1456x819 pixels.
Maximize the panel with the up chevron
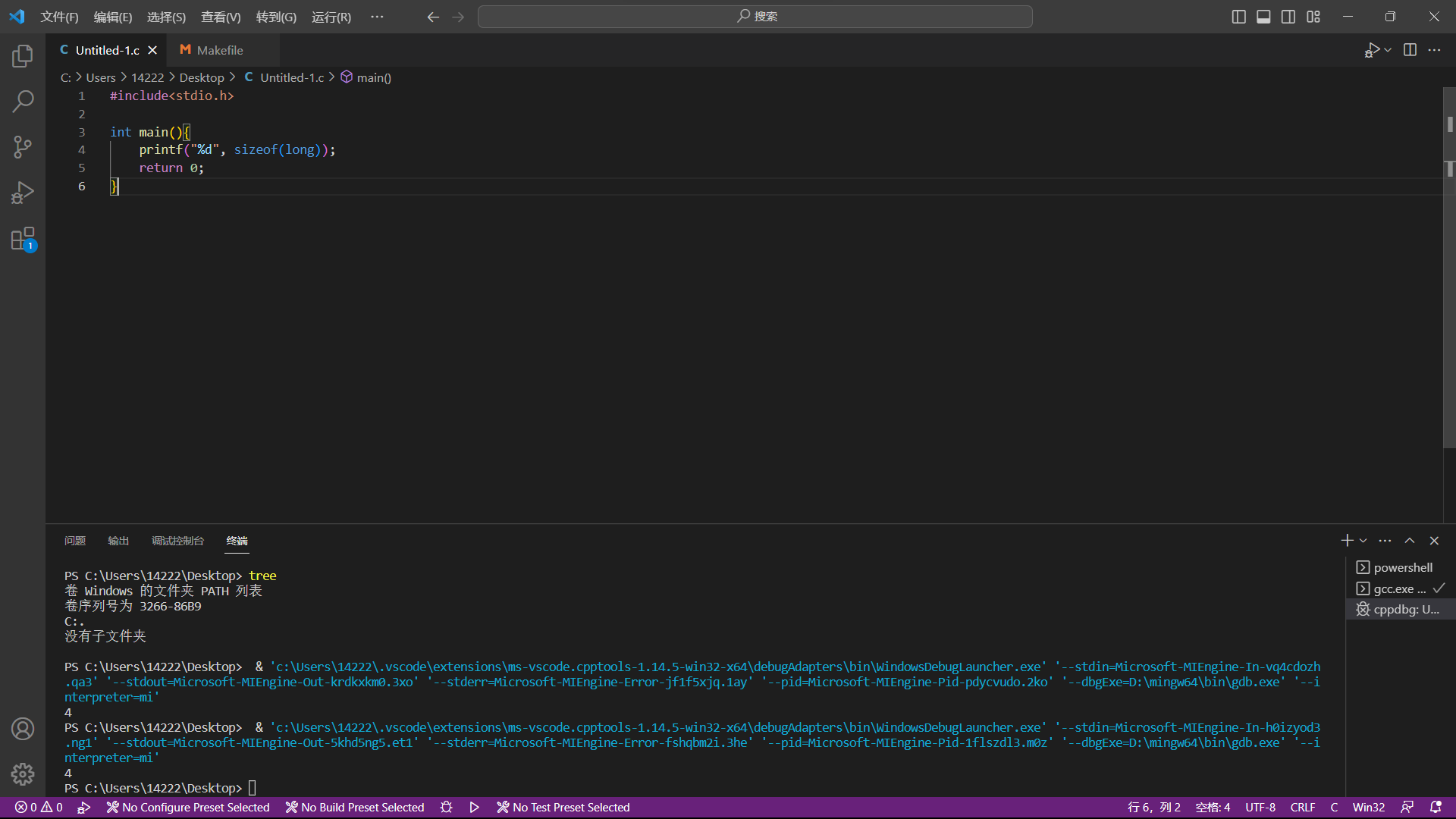[1410, 541]
